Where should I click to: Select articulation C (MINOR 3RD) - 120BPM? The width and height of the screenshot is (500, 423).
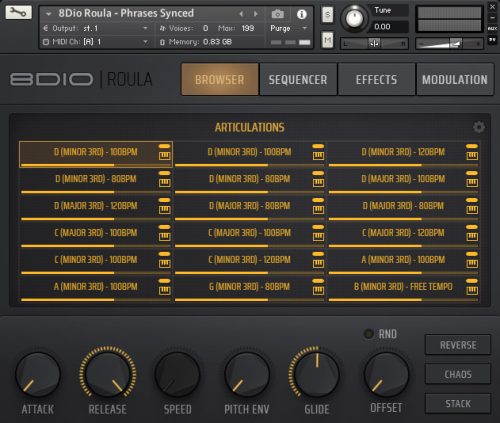click(249, 260)
